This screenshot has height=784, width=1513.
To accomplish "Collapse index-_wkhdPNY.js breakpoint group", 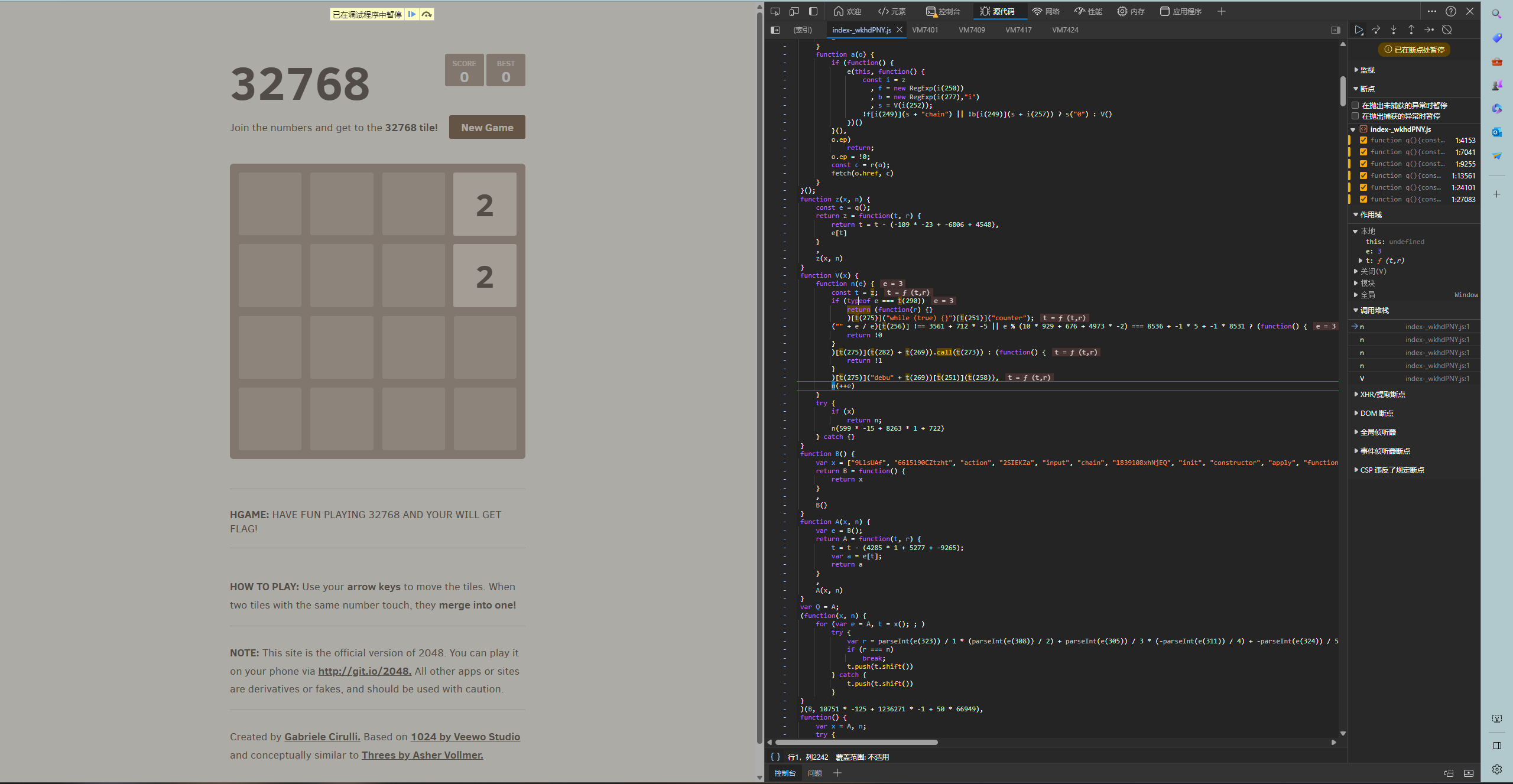I will (1353, 129).
